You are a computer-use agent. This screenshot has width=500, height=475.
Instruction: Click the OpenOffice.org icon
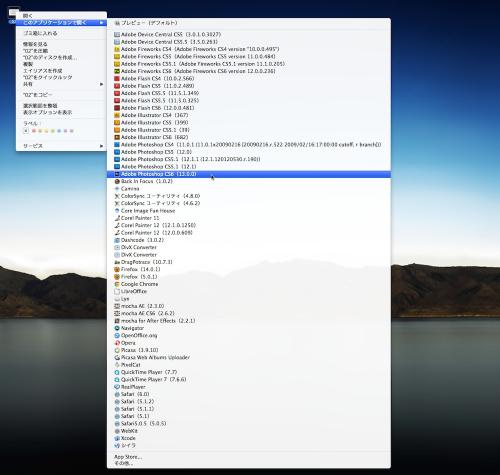coord(117,335)
